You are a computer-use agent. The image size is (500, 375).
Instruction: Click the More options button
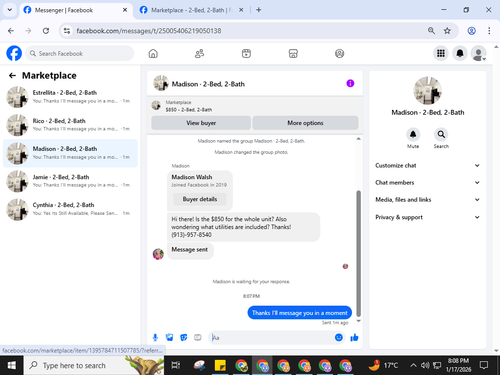tap(305, 123)
